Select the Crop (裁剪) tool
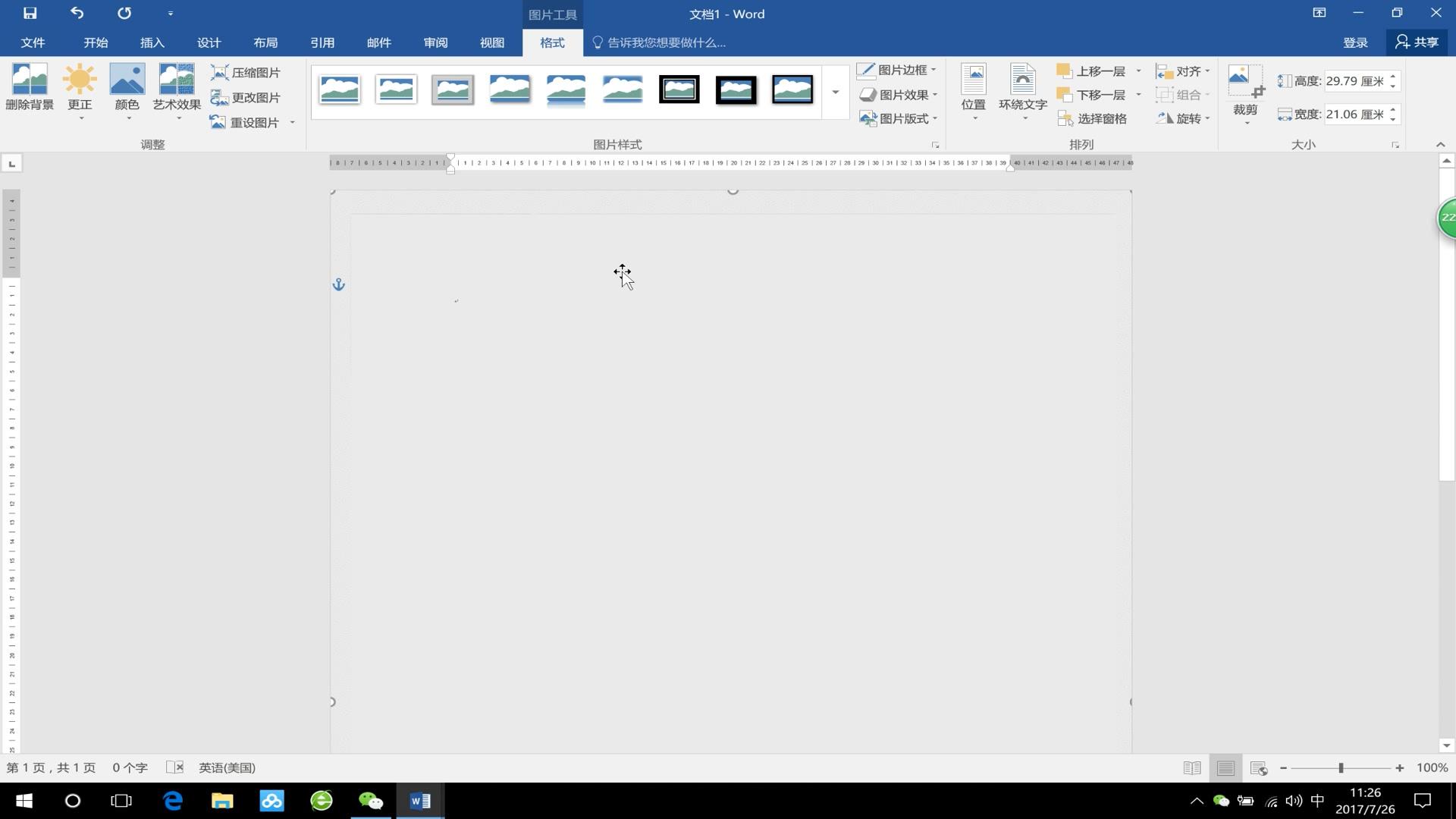Screen dimensions: 1456x819 pos(1245,82)
